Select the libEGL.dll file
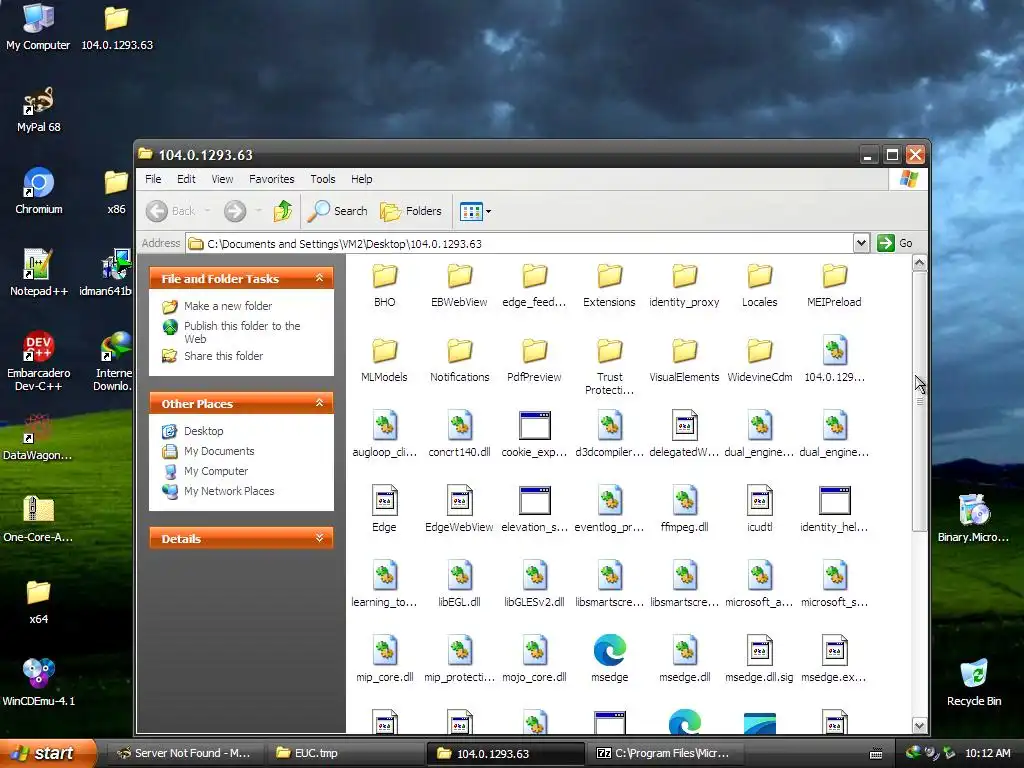Screen dimensions: 1024x768 [x=459, y=584]
